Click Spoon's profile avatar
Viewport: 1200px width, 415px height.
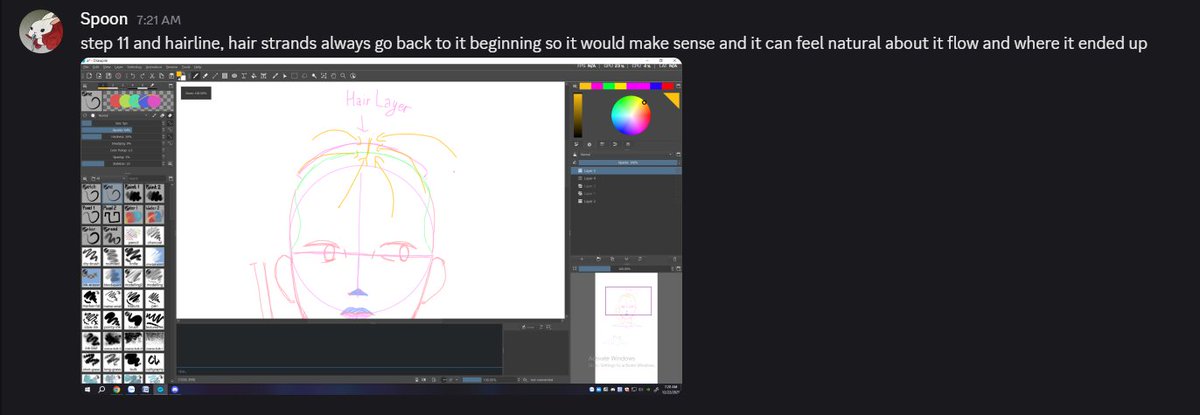(x=39, y=31)
